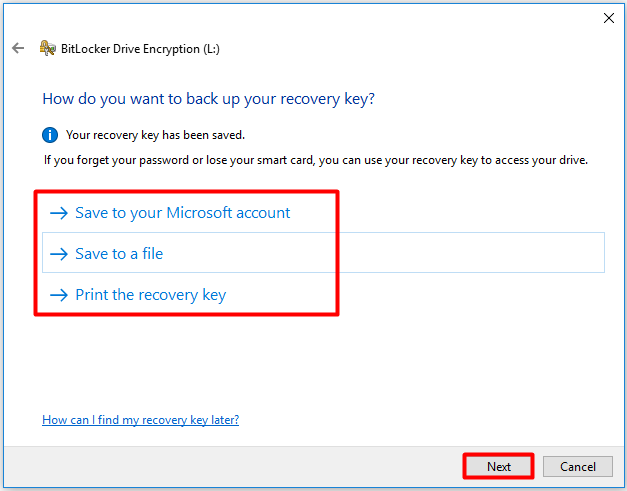
Task: Click the BitLocker Drive Encryption (L:) title
Action: 140,49
